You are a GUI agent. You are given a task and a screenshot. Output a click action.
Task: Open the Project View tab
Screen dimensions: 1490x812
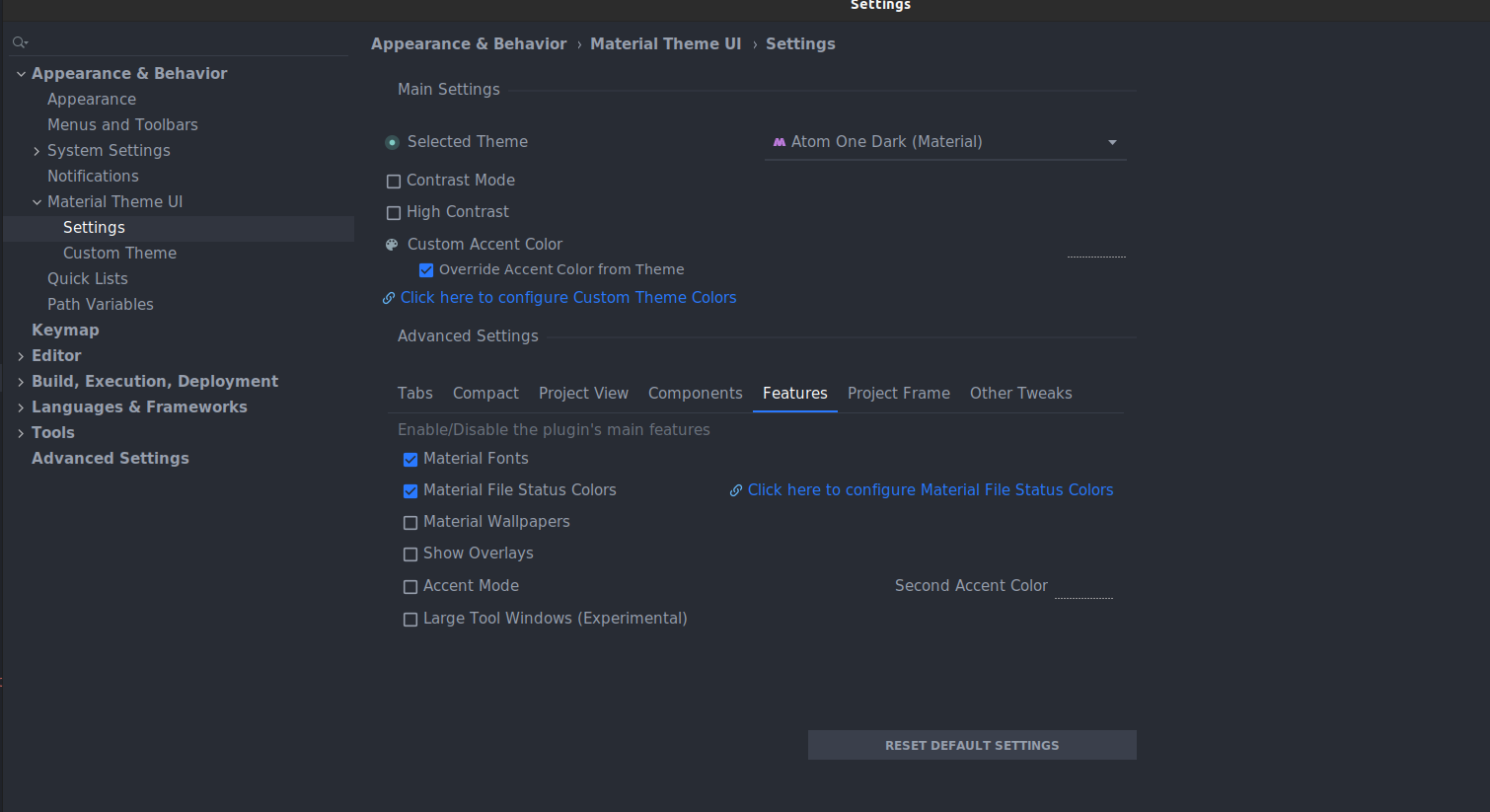(x=583, y=393)
